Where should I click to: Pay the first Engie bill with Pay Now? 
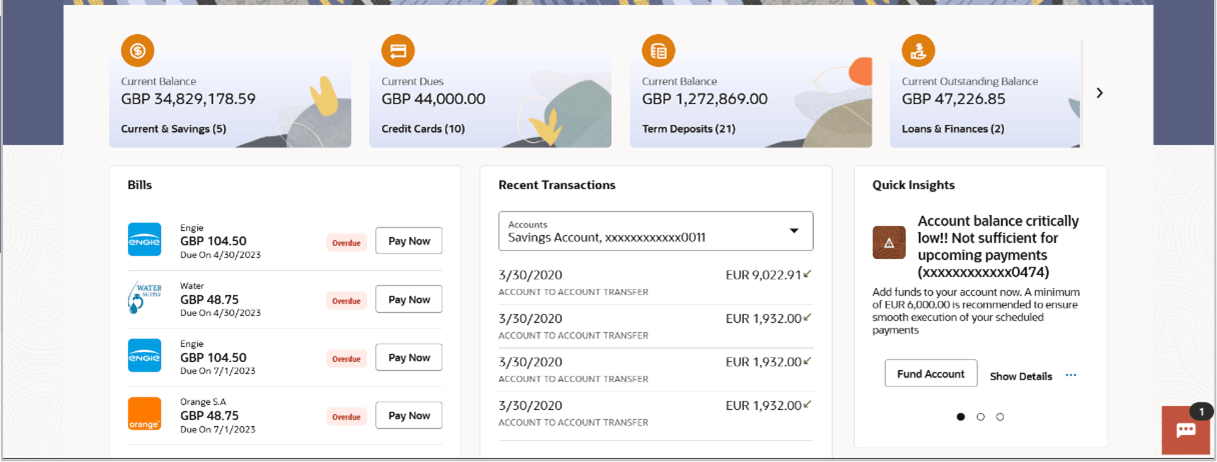(x=409, y=241)
